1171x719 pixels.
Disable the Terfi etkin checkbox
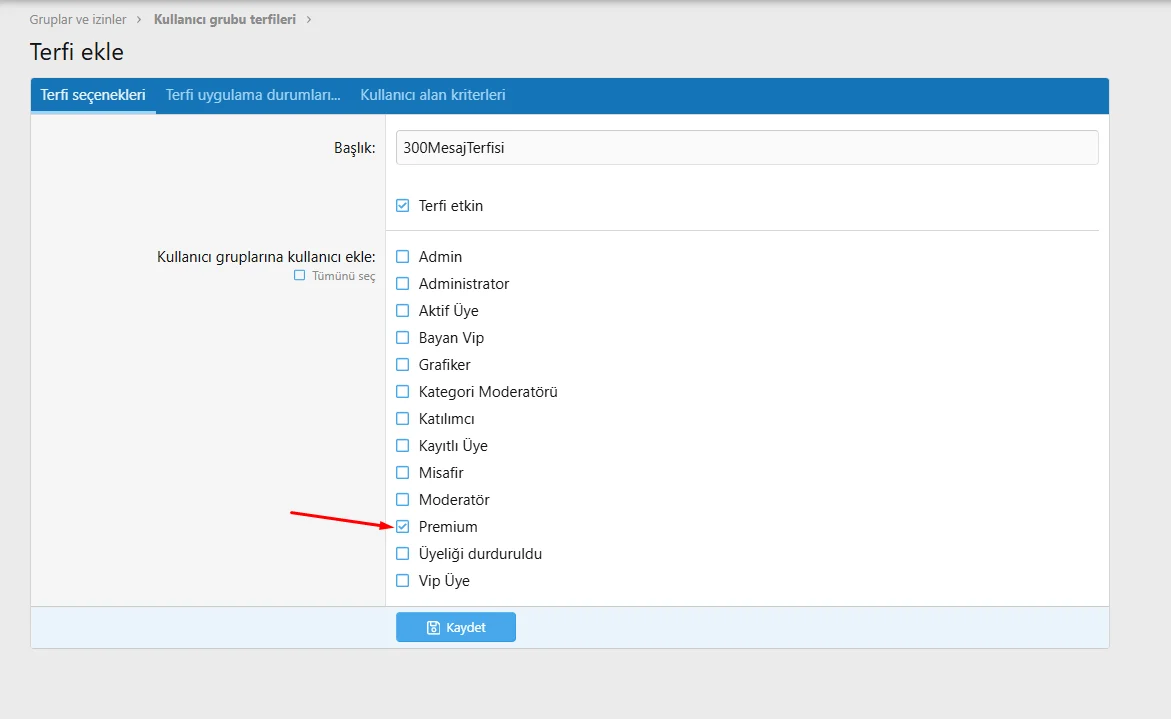(403, 206)
